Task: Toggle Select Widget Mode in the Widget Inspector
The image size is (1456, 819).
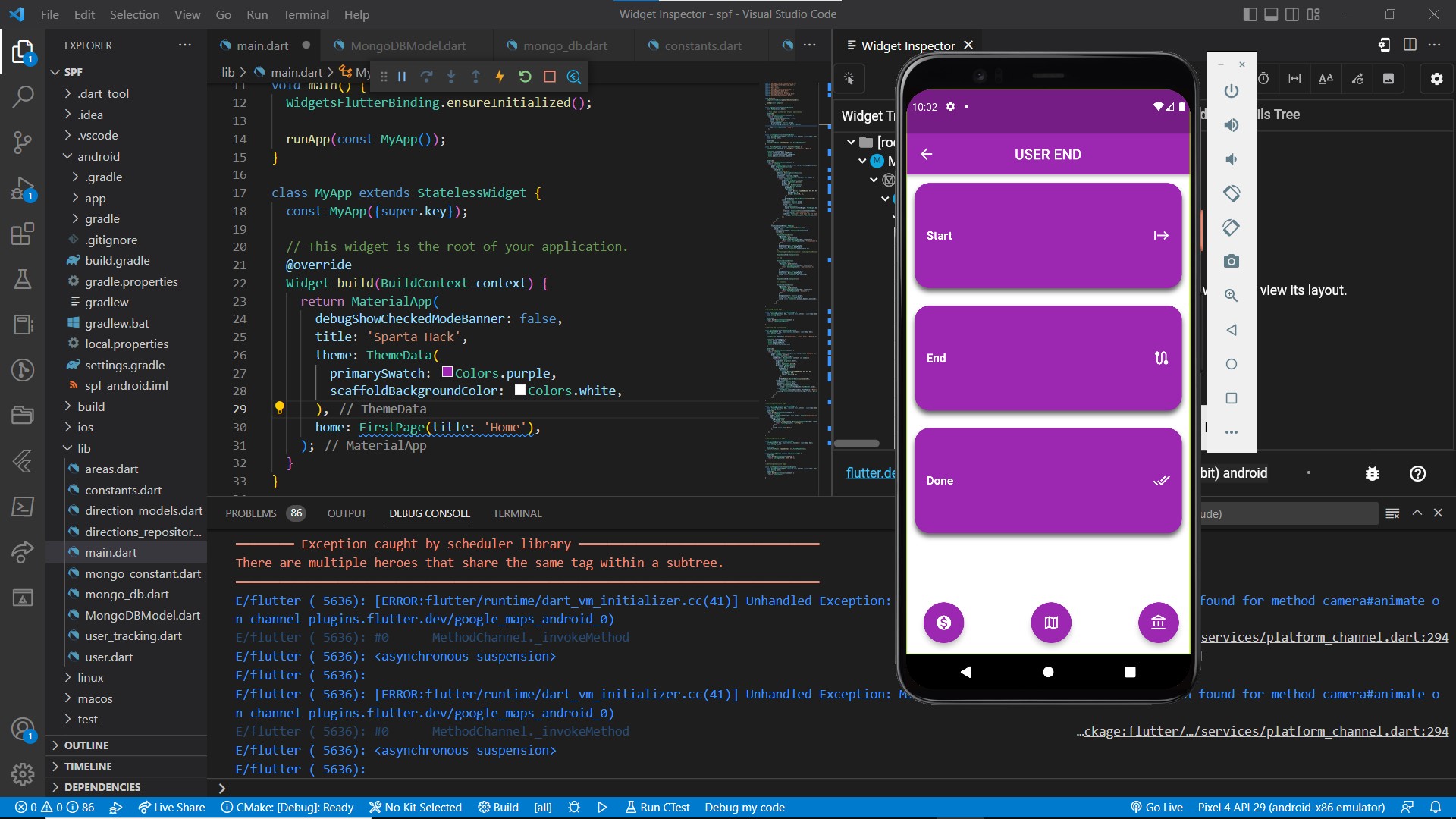Action: coord(849,79)
